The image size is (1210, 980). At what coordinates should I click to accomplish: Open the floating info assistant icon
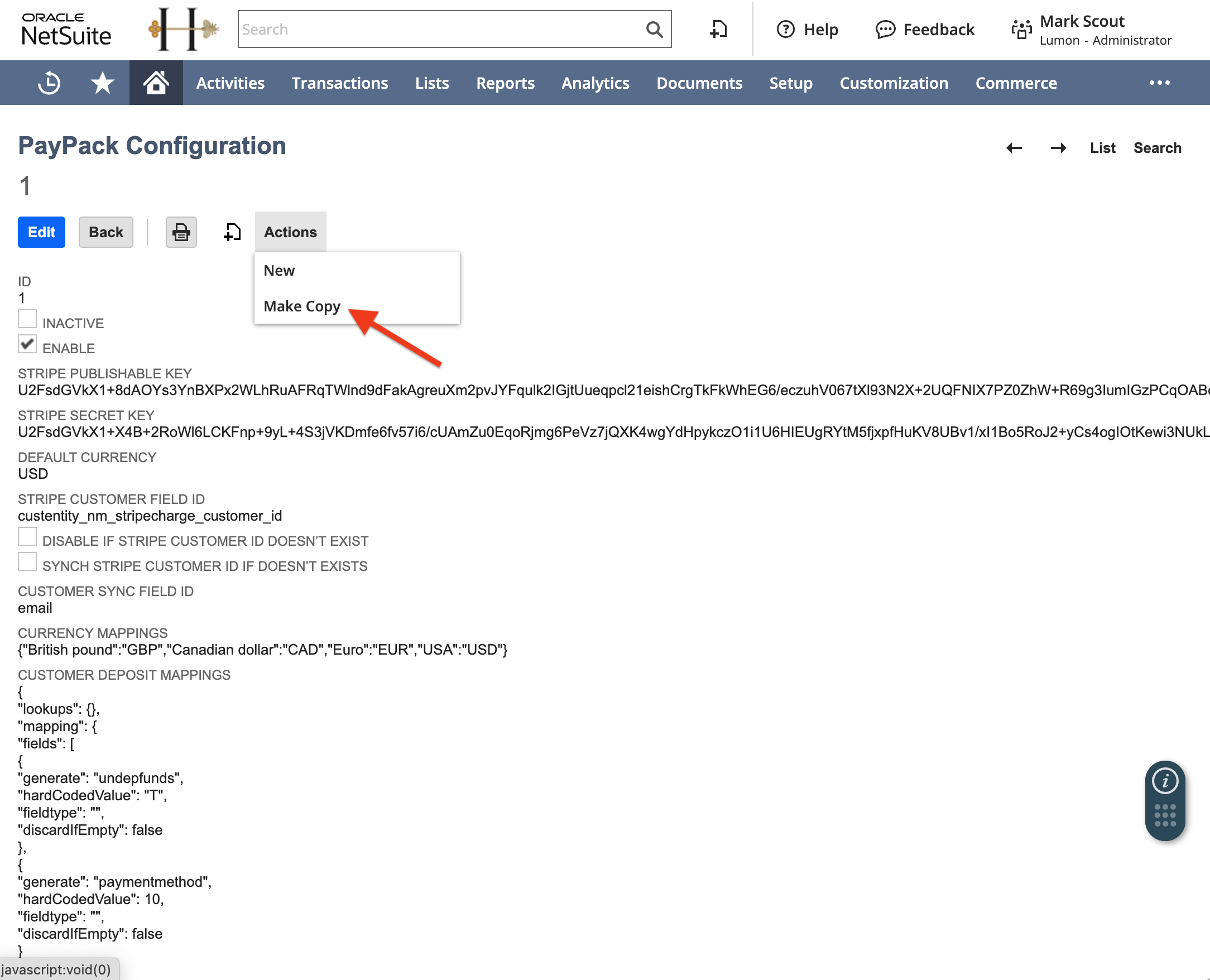(x=1165, y=781)
